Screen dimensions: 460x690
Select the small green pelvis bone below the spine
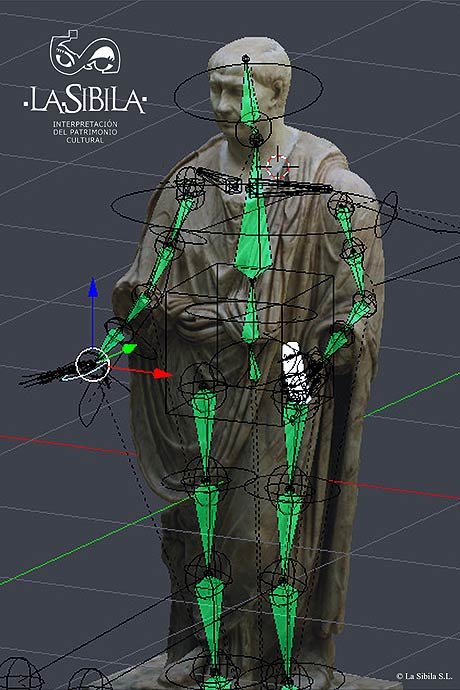pyautogui.click(x=254, y=363)
